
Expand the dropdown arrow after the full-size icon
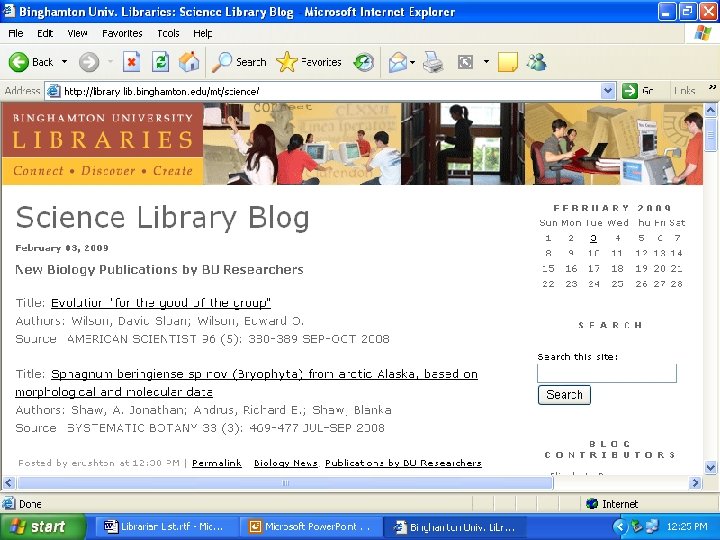486,62
